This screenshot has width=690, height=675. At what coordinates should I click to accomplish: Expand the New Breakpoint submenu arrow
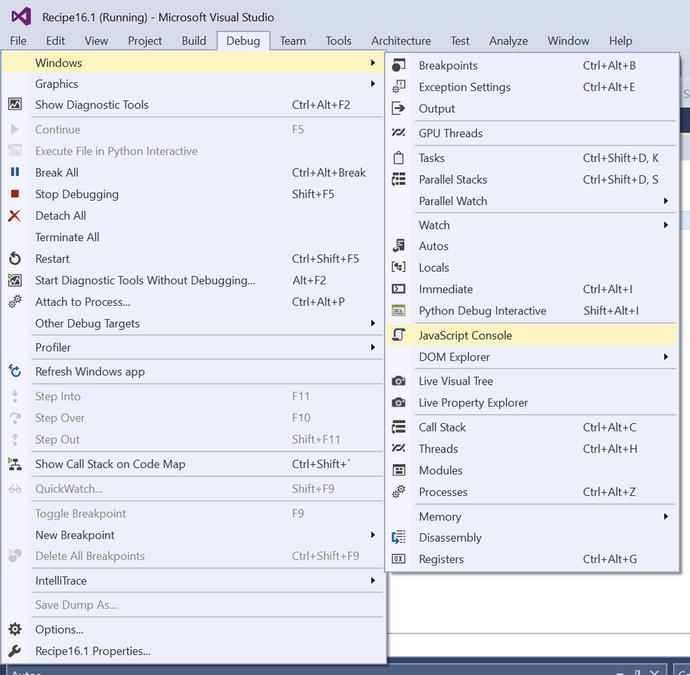coord(373,535)
